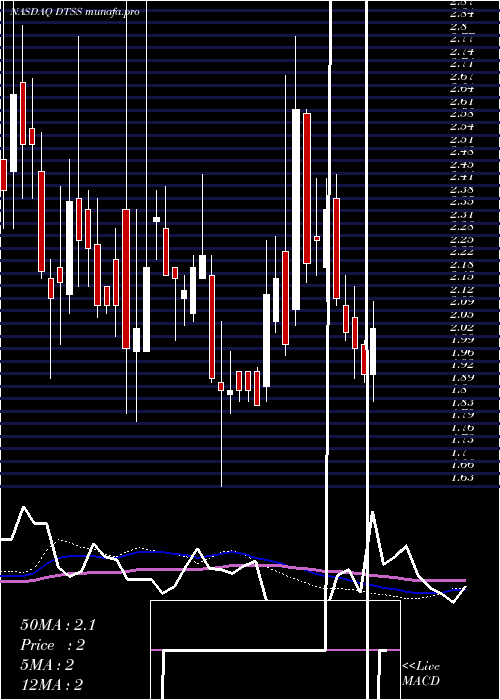Click the Price : 2 value
Viewport: 500px width, 700px height.
[x=52, y=645]
